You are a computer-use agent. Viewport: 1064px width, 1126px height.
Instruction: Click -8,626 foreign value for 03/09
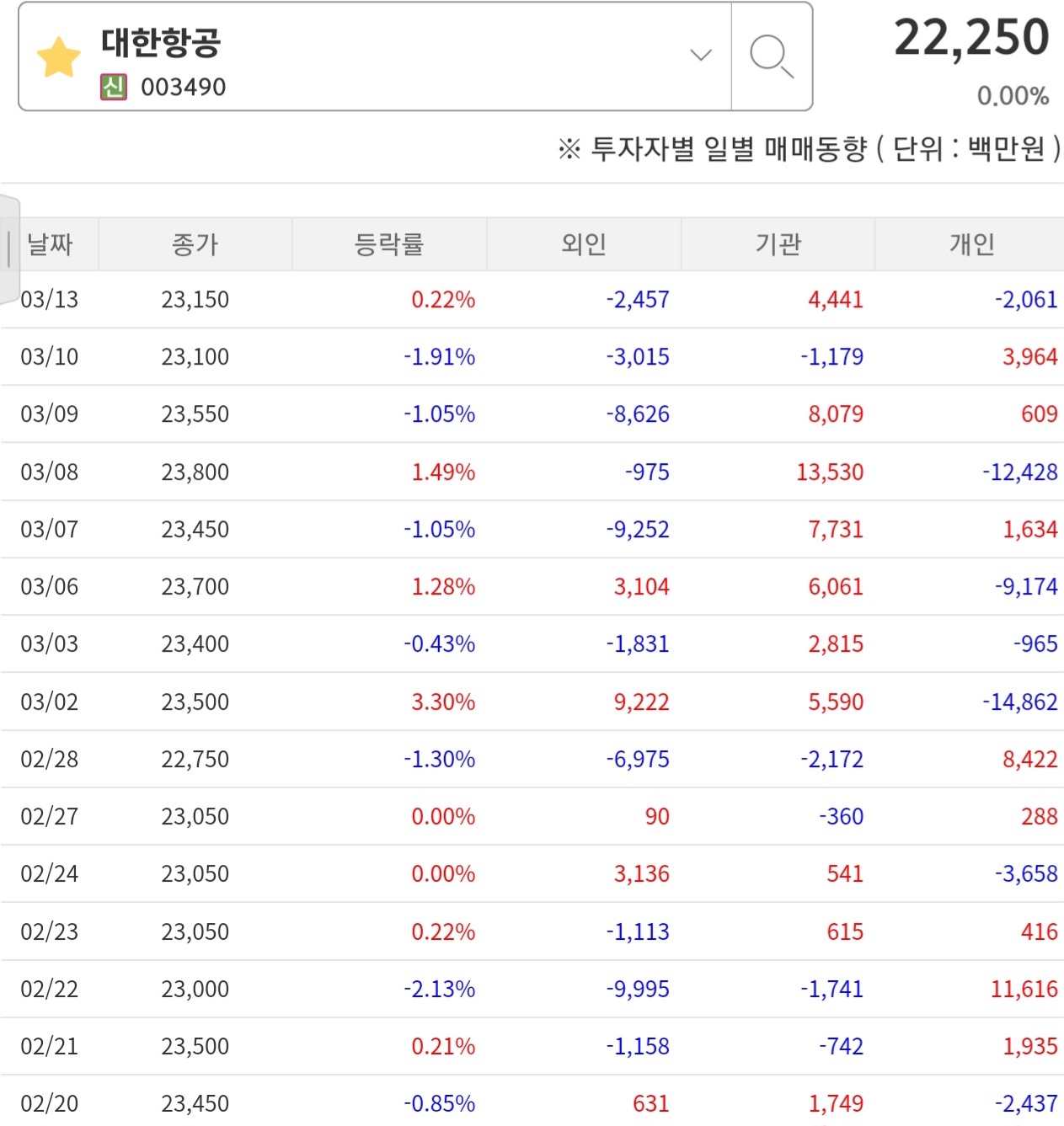(x=638, y=414)
